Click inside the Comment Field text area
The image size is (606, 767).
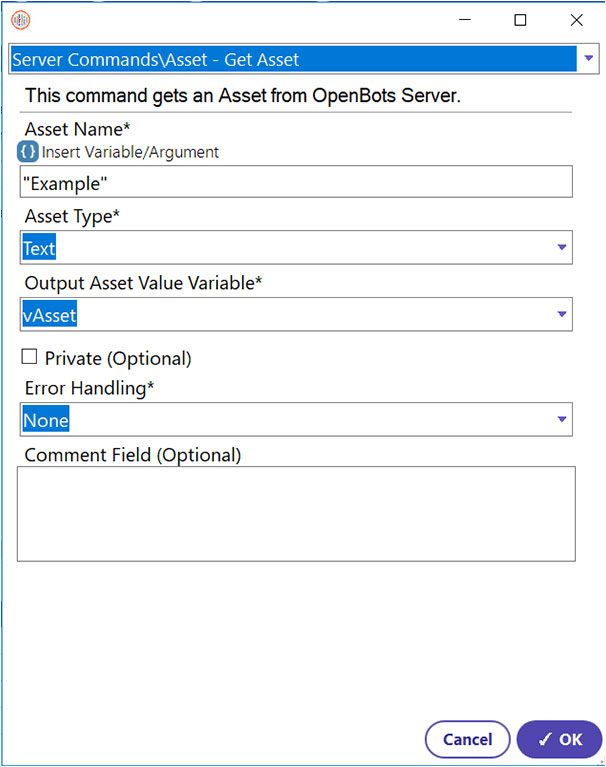(296, 514)
